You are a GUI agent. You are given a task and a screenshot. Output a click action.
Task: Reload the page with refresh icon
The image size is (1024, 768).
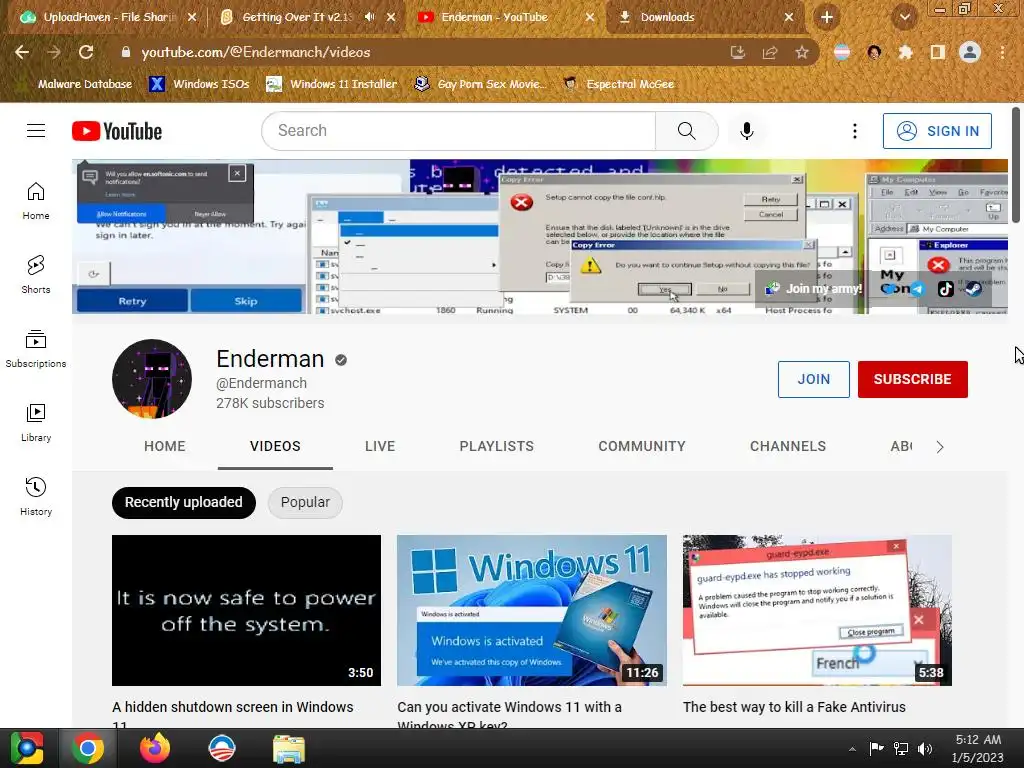point(86,52)
